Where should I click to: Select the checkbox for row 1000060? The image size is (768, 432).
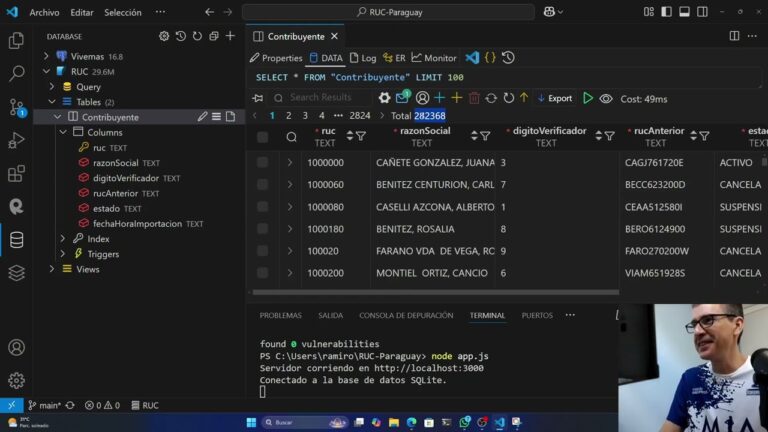(263, 184)
